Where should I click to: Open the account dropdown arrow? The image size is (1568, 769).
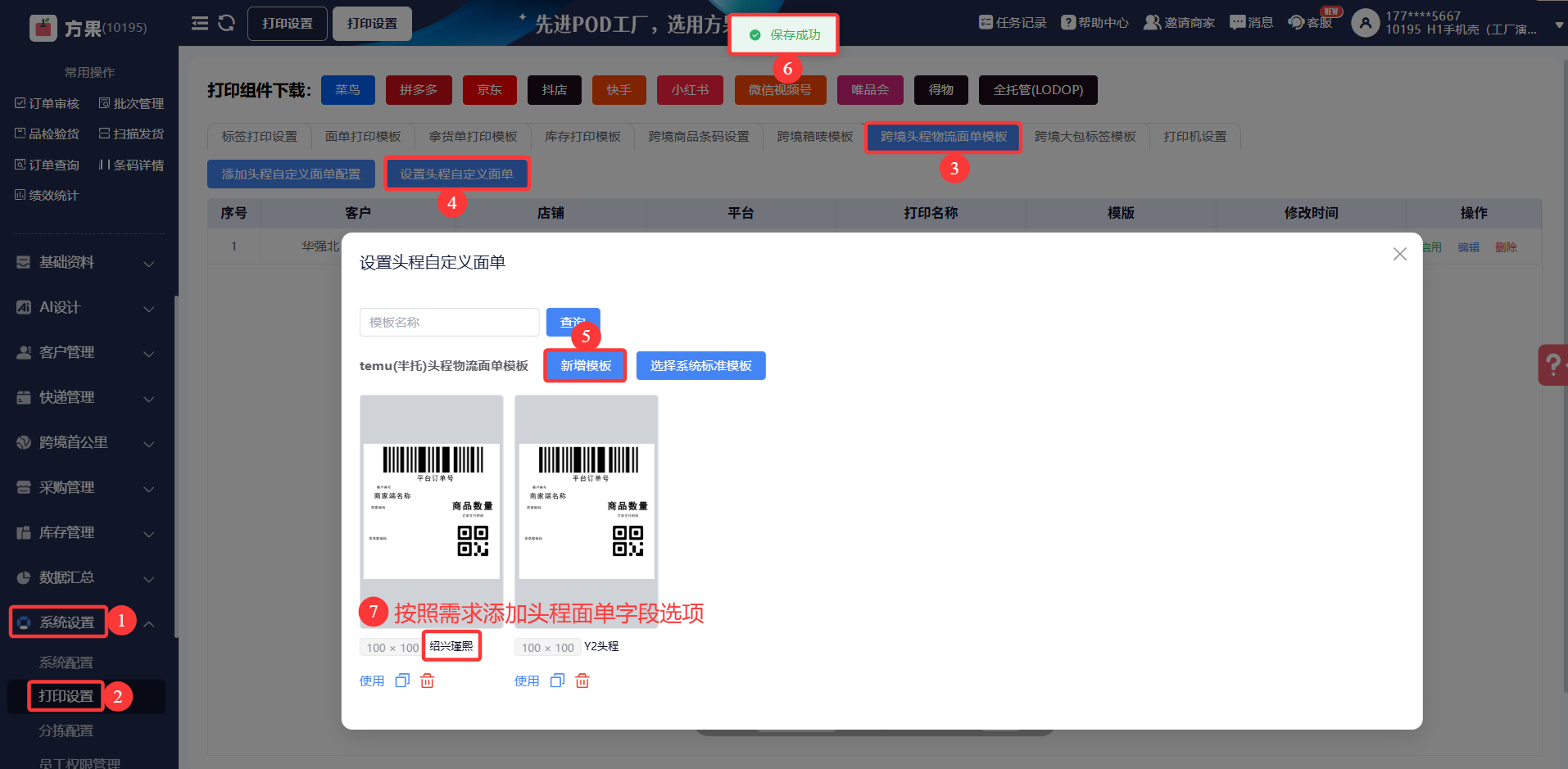click(1559, 25)
